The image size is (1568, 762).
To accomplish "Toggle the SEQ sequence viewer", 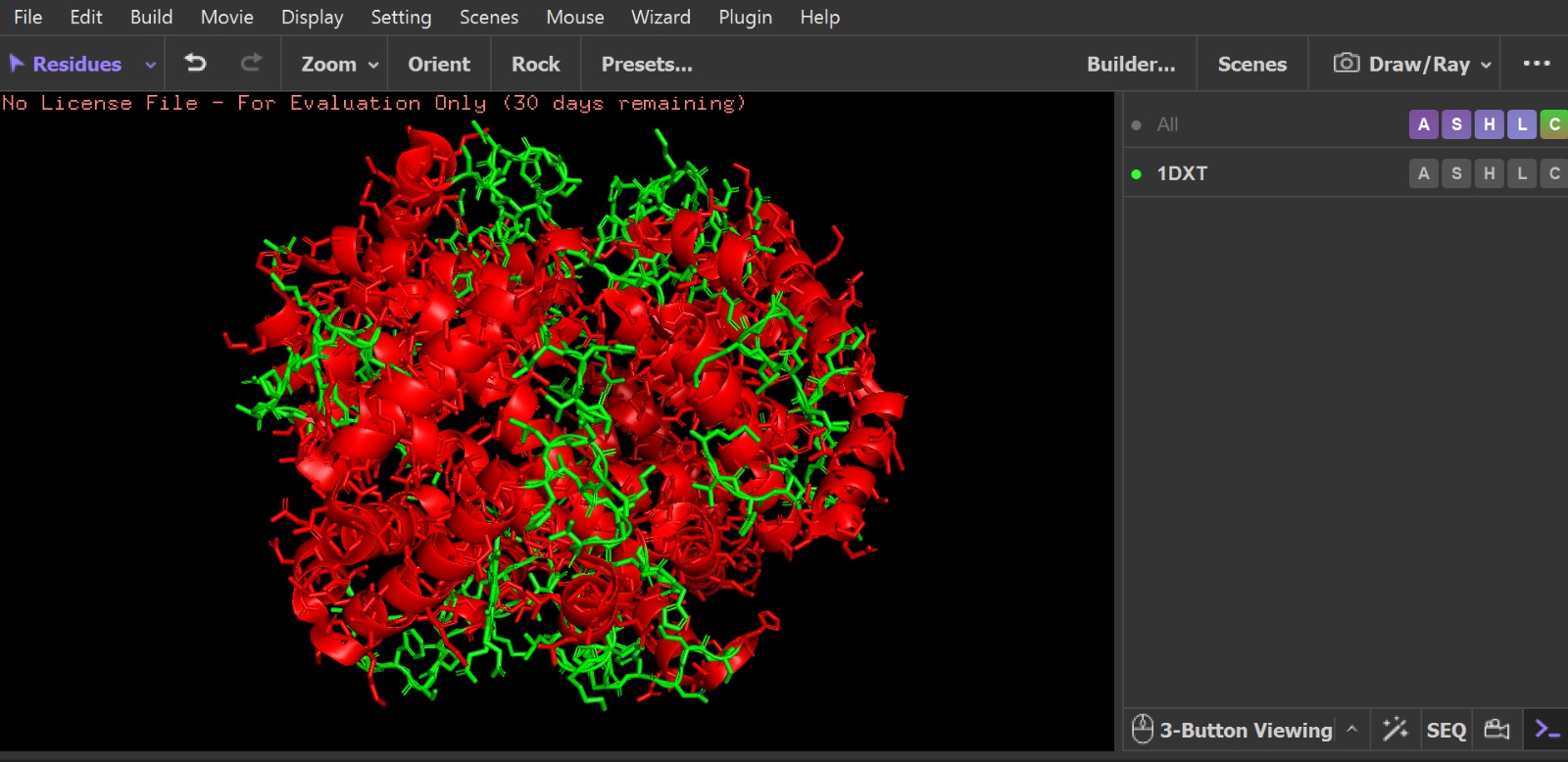I will [x=1445, y=731].
